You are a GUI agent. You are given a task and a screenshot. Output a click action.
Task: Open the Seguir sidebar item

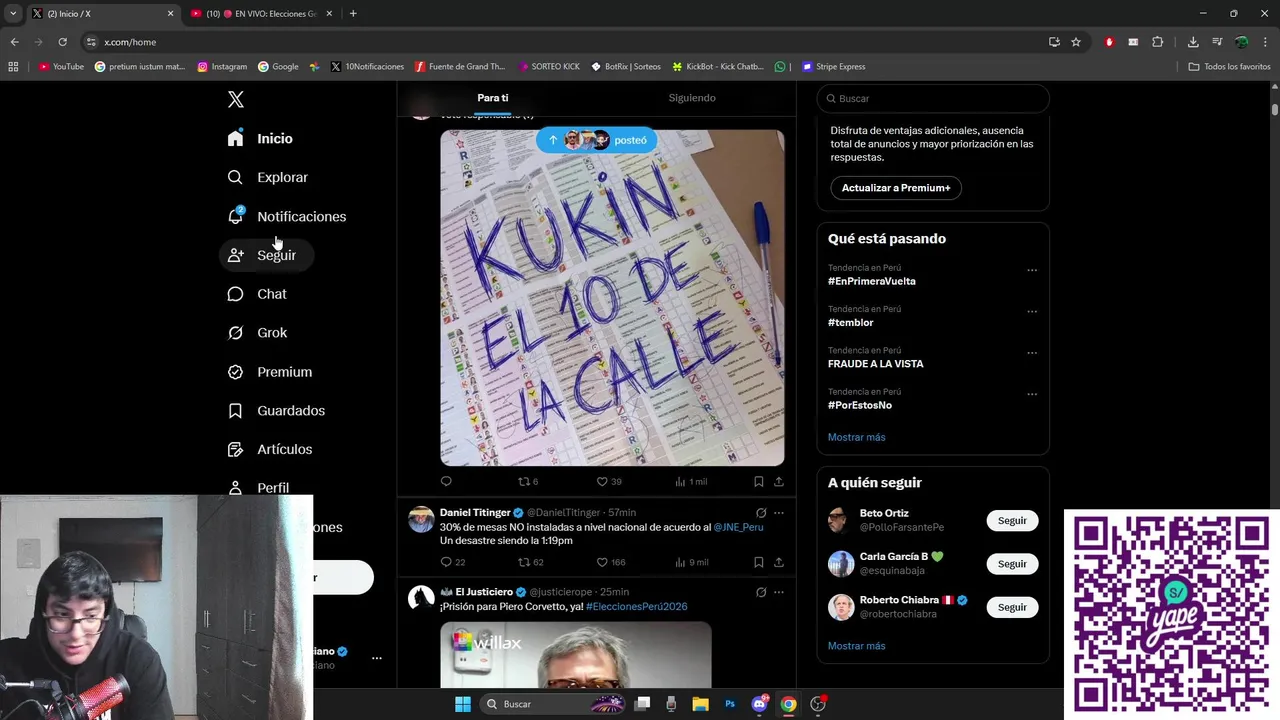(266, 255)
